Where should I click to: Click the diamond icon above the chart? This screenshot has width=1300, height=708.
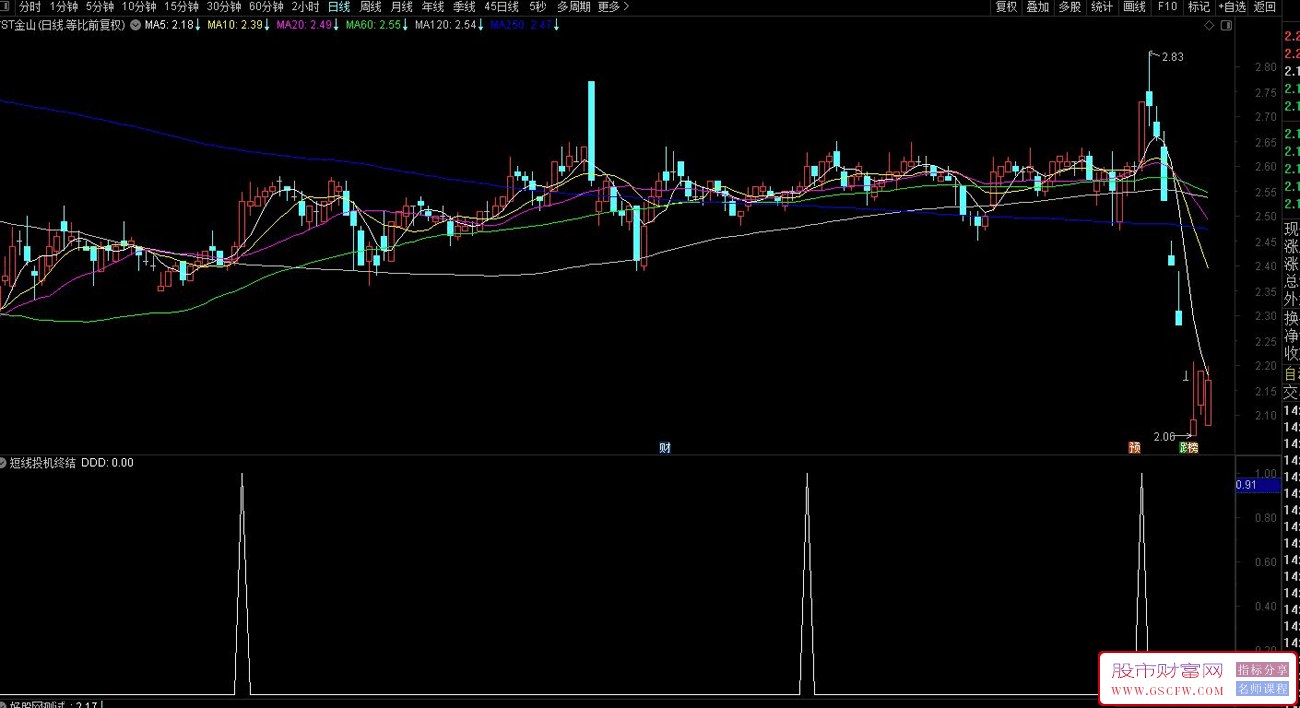(x=1209, y=25)
